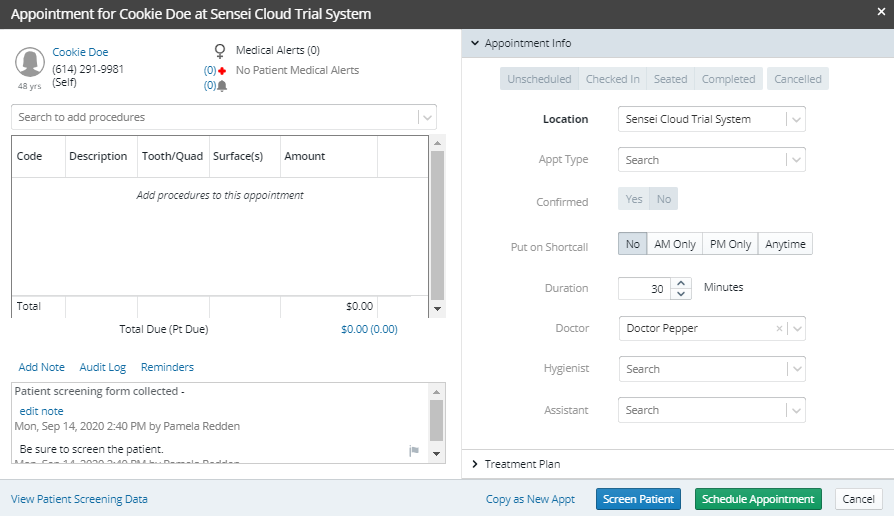894x516 pixels.
Task: Open the Appt Type dropdown
Action: coord(712,160)
